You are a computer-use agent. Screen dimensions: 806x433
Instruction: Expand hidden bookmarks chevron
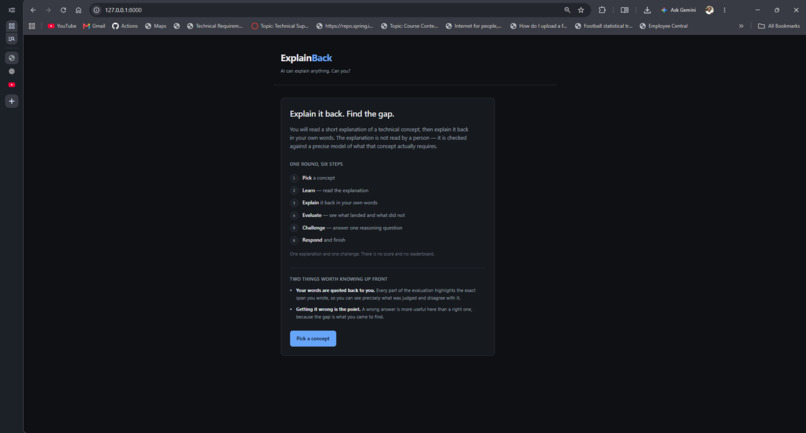(x=741, y=26)
